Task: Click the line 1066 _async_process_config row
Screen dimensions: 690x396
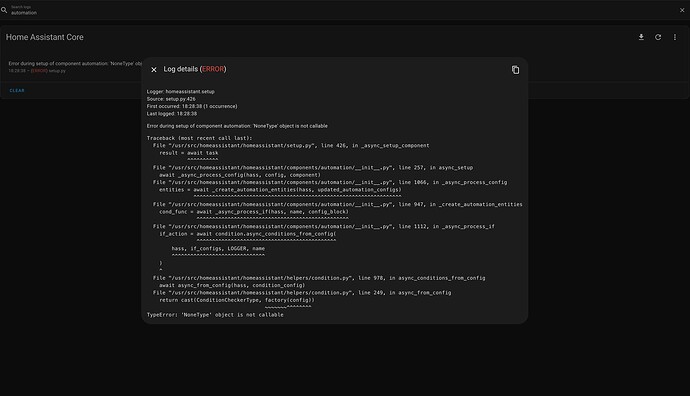Action: click(x=330, y=182)
